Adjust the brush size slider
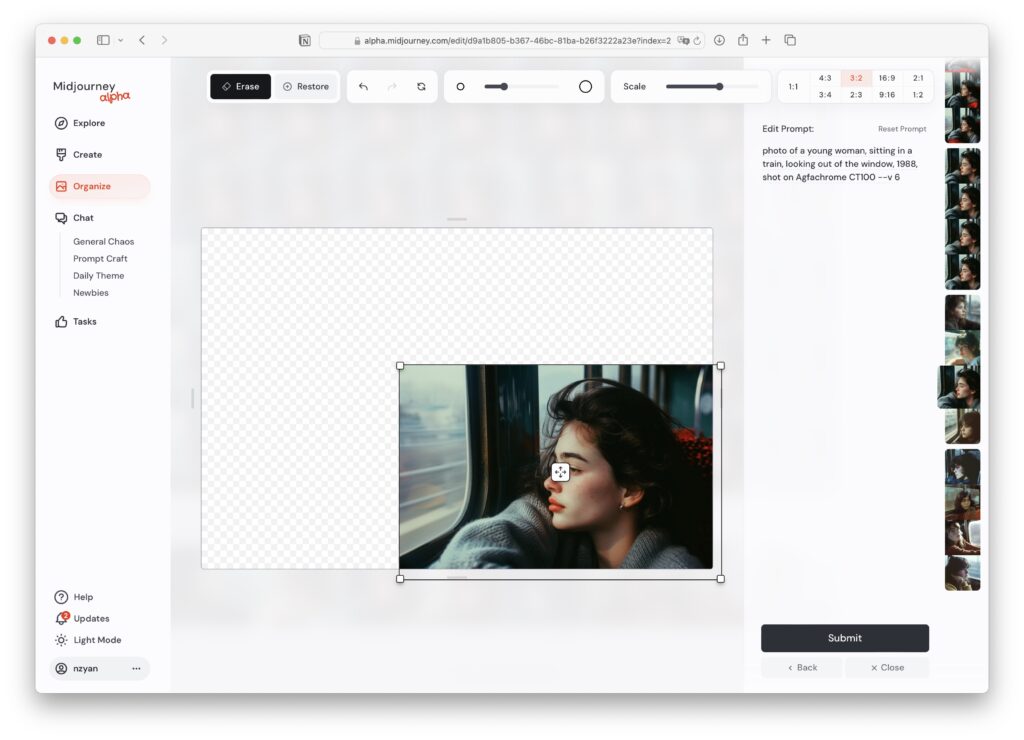Screen dimensions: 1024x740 [x=521, y=86]
